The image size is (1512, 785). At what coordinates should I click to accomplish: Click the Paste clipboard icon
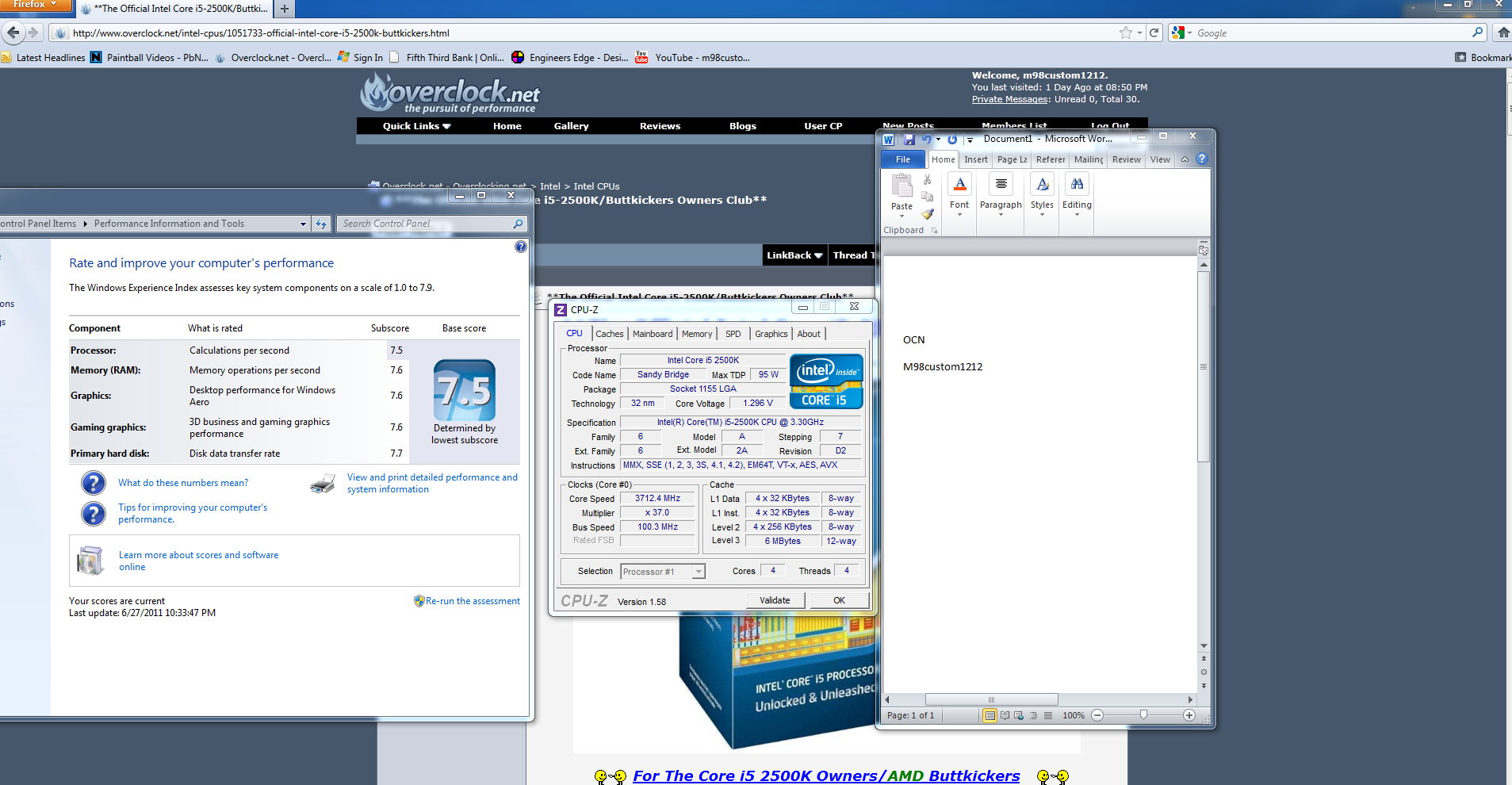[x=901, y=185]
